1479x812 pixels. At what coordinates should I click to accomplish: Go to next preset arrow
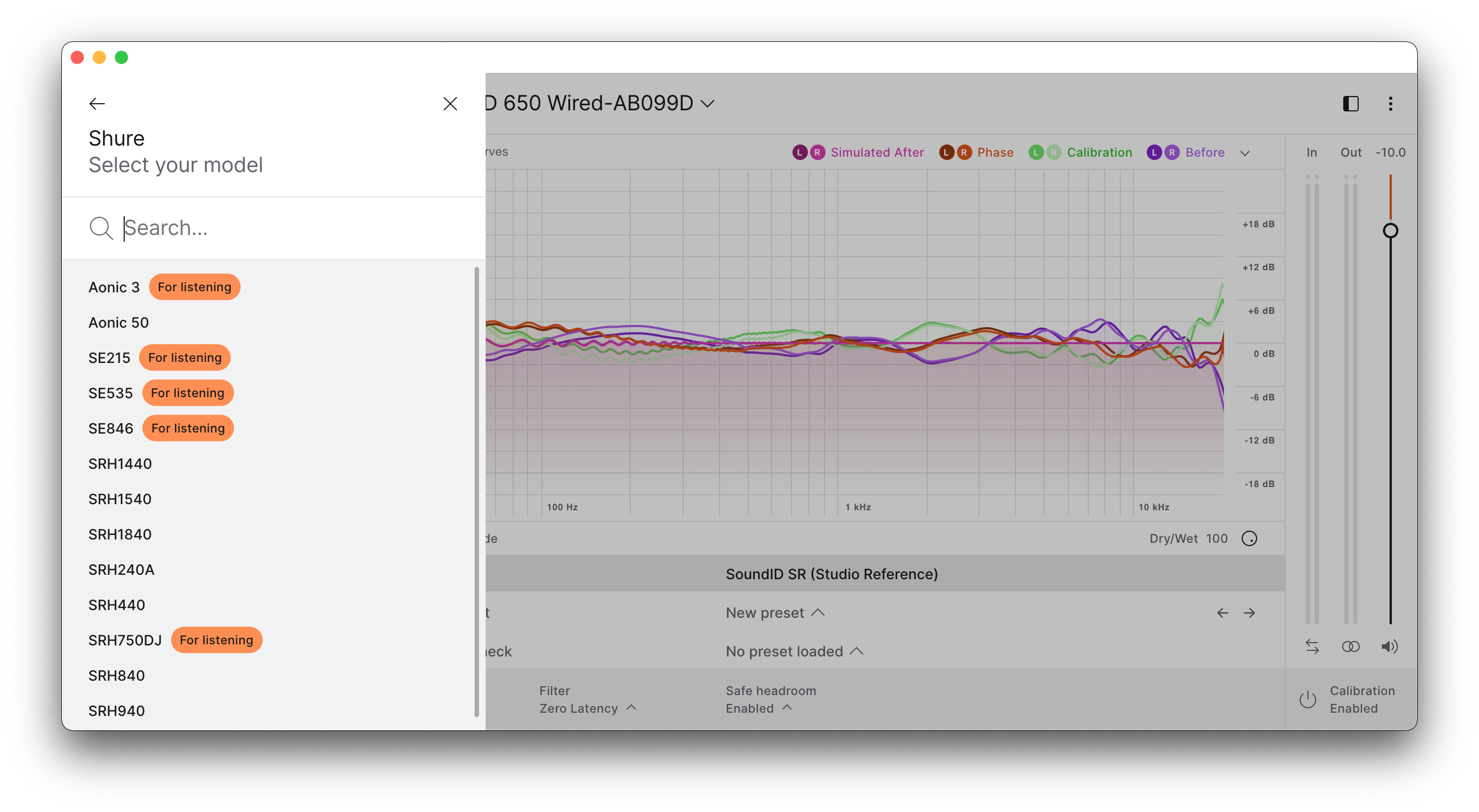click(1249, 613)
